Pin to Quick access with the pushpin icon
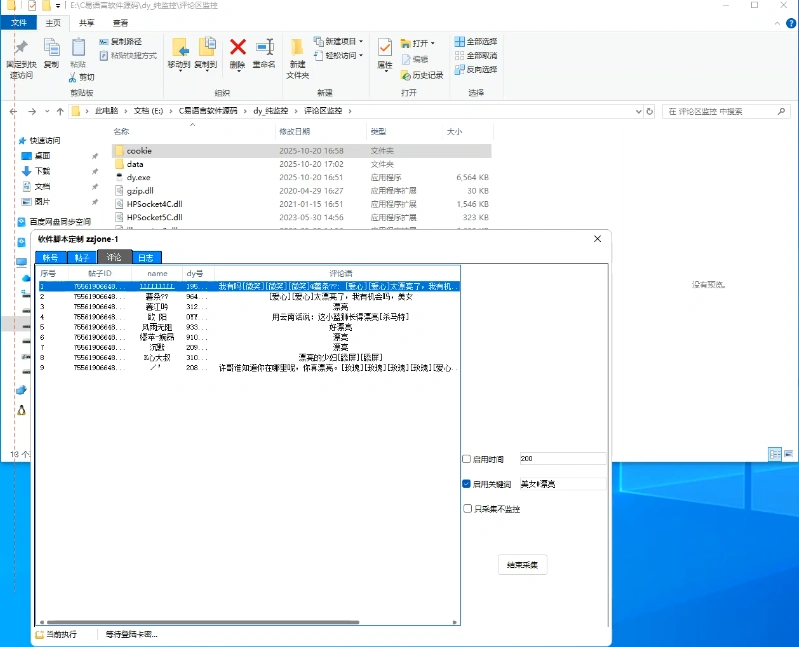Screen dimensions: 799x647 [x=20, y=52]
